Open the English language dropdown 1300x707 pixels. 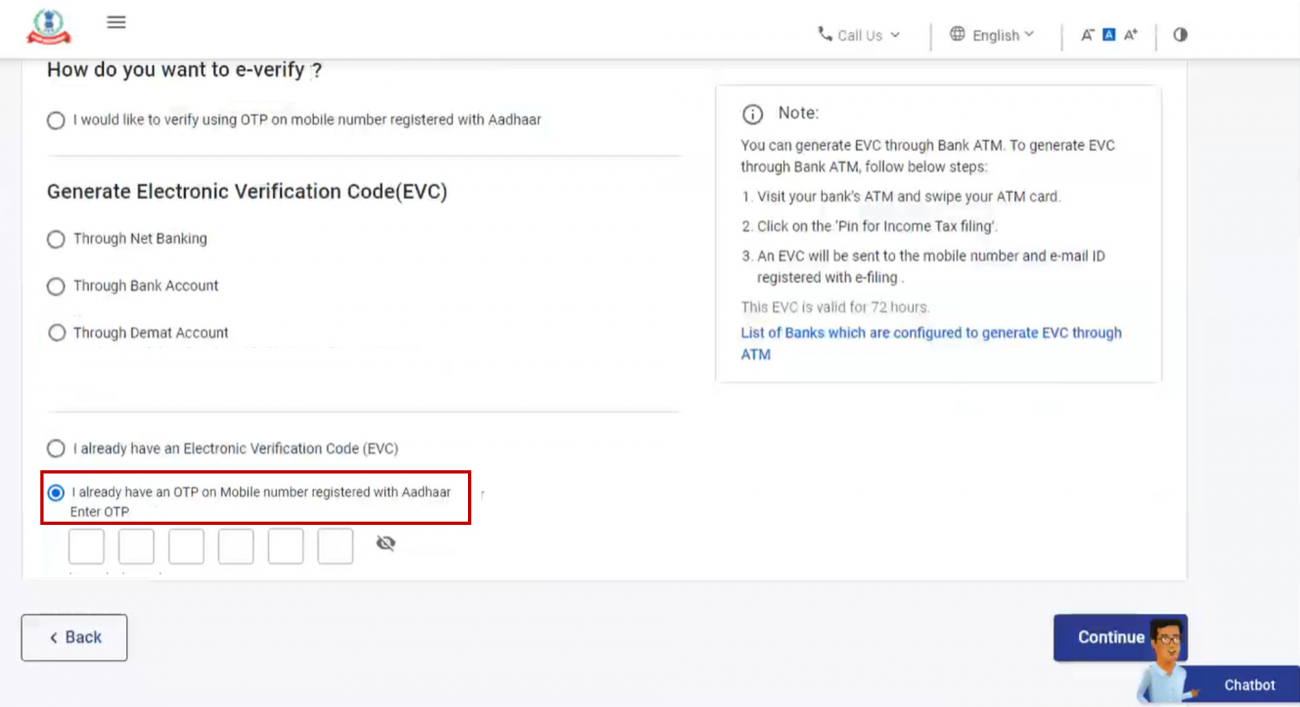(1030, 34)
